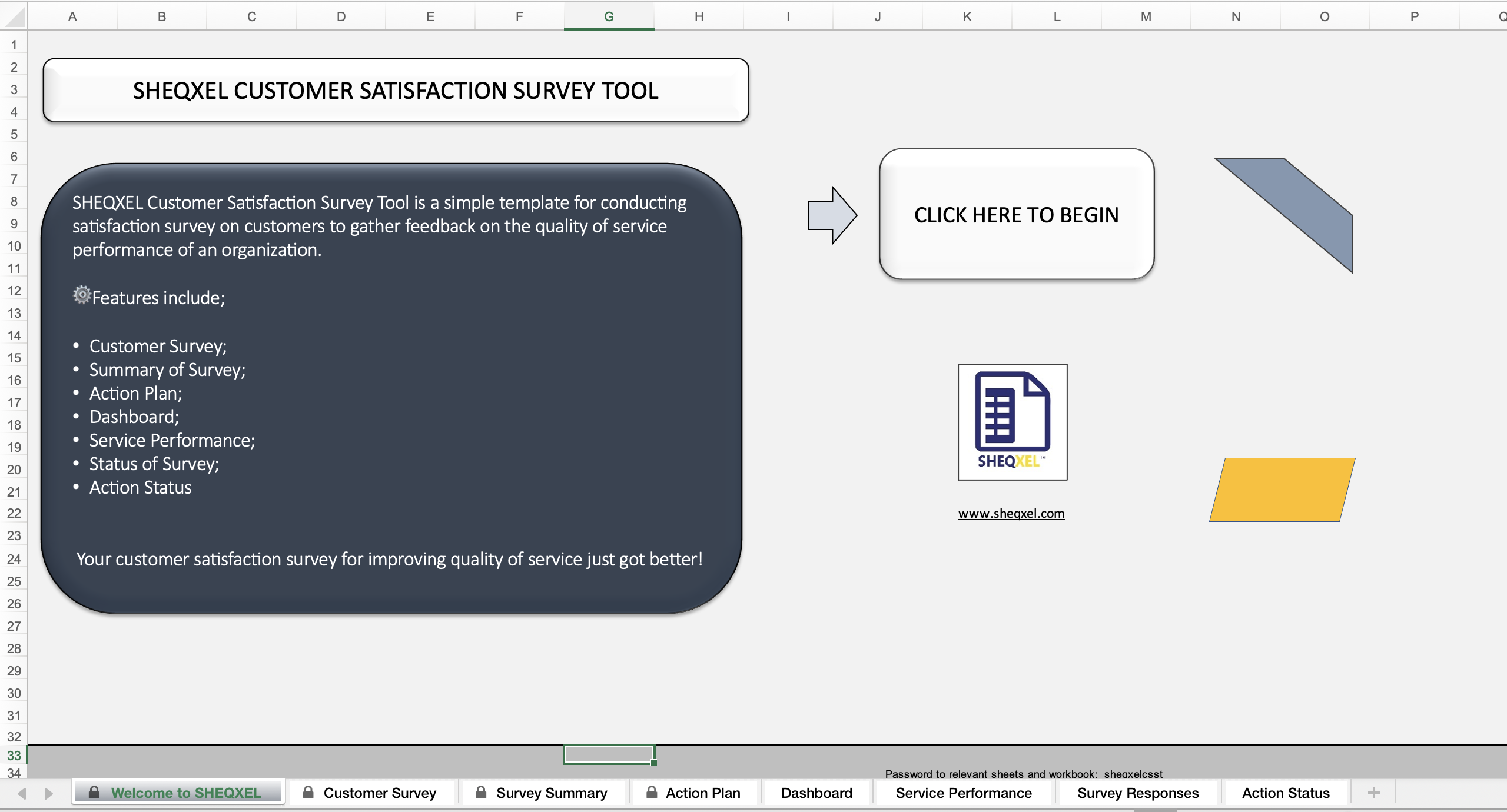
Task: Click the Select All corner triangle
Action: click(14, 16)
